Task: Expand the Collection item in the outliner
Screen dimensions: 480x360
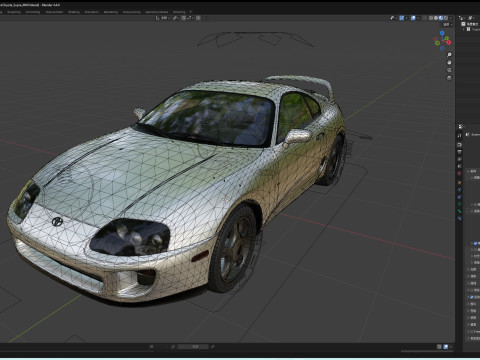Action: 464,29
